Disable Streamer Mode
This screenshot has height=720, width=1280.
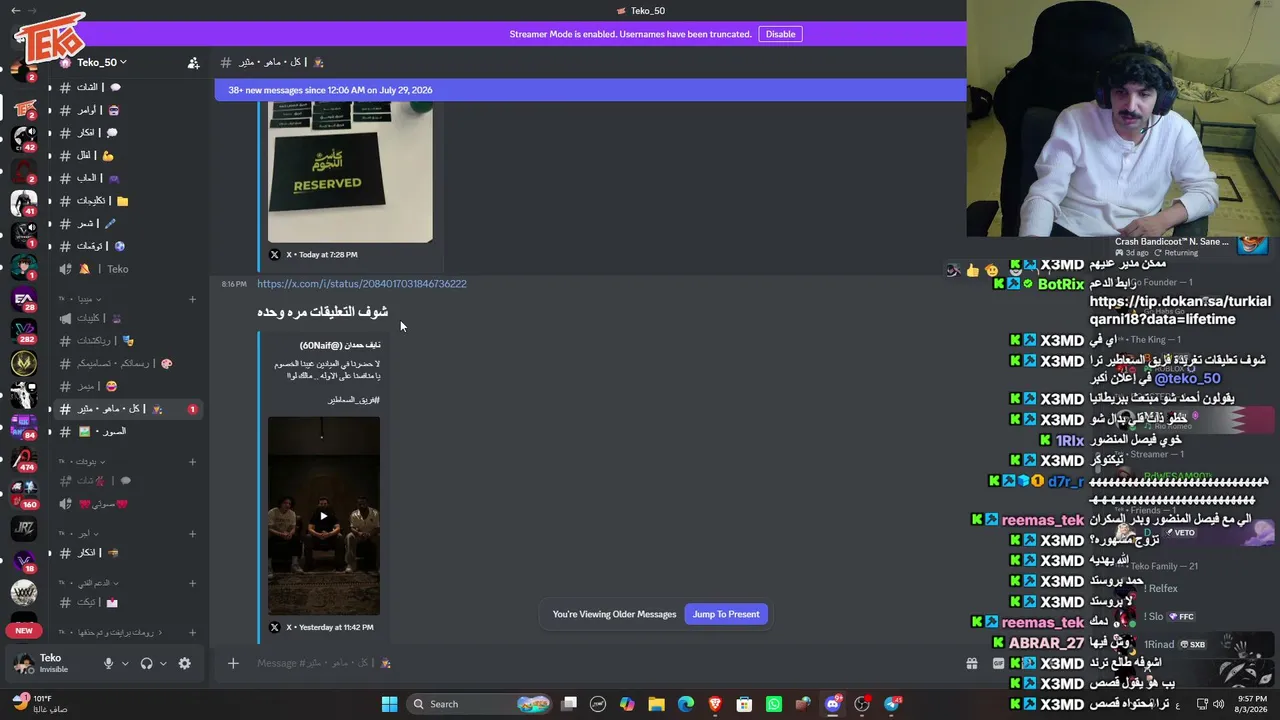click(x=780, y=34)
